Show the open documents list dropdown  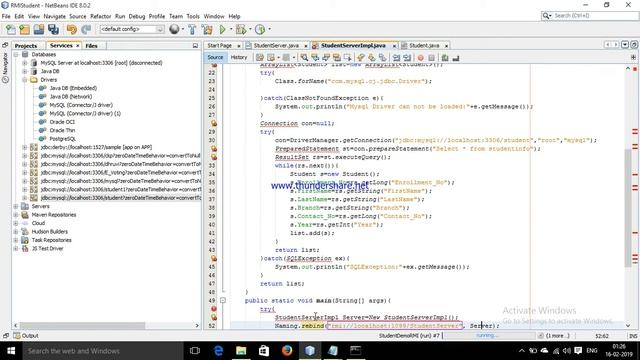pyautogui.click(x=625, y=44)
